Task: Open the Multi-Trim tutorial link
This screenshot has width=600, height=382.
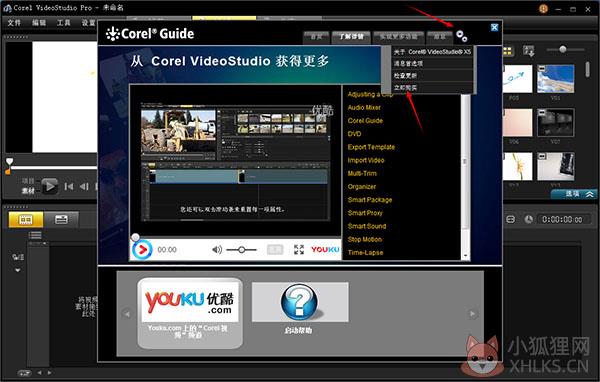Action: [362, 173]
